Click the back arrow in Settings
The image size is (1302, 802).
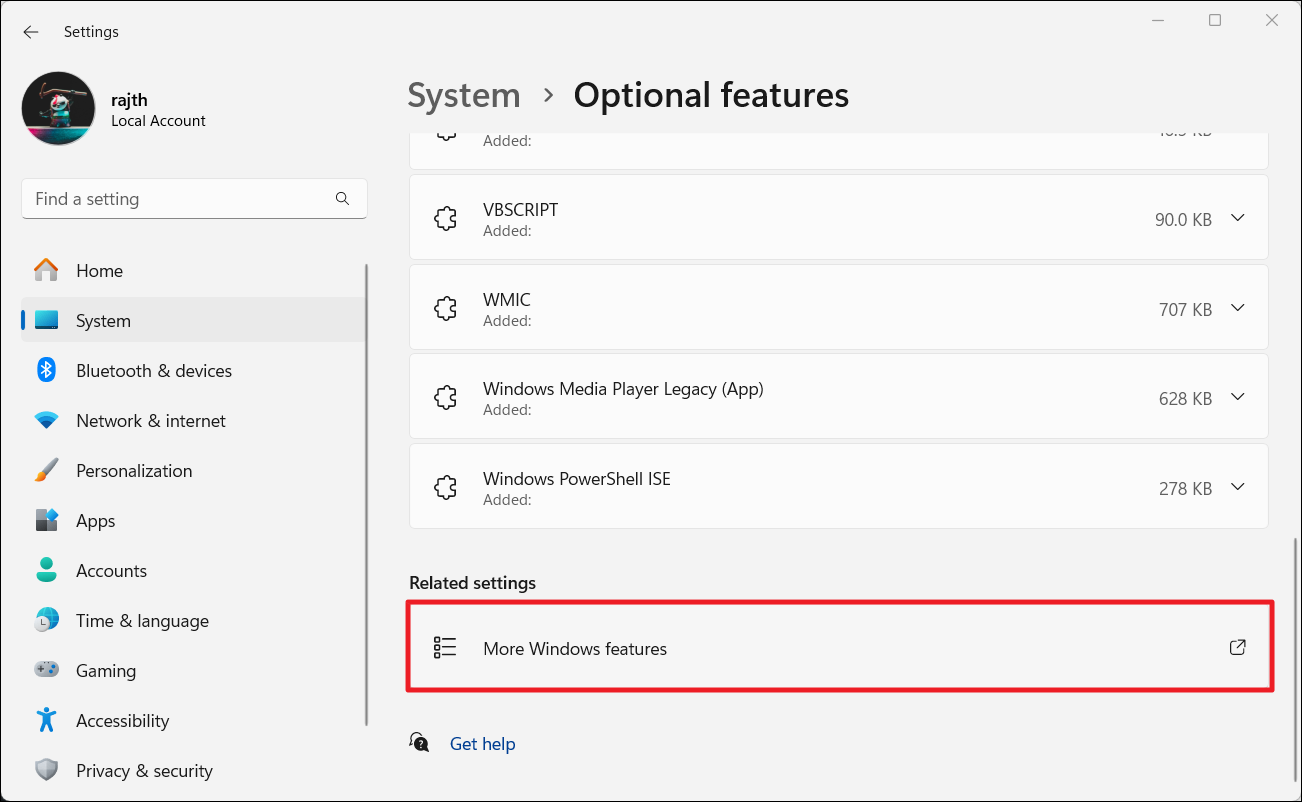[x=31, y=32]
